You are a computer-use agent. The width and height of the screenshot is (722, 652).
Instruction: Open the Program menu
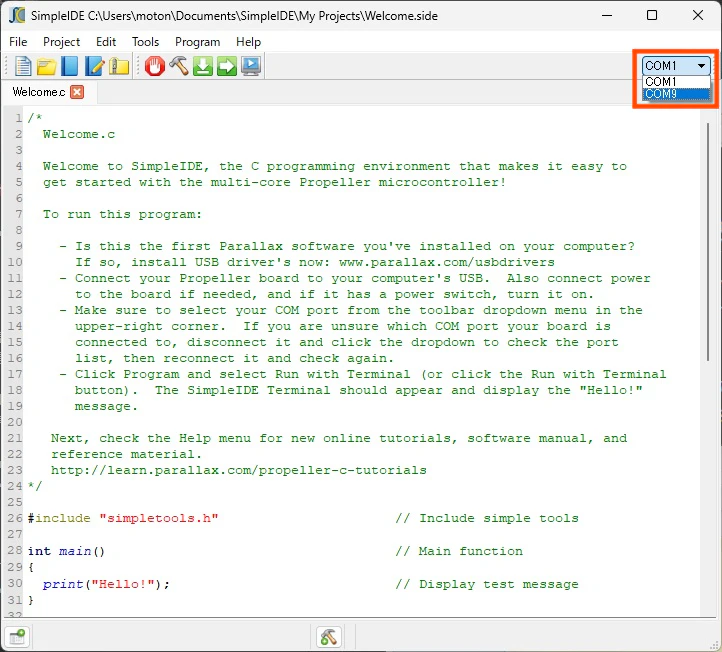(x=198, y=42)
